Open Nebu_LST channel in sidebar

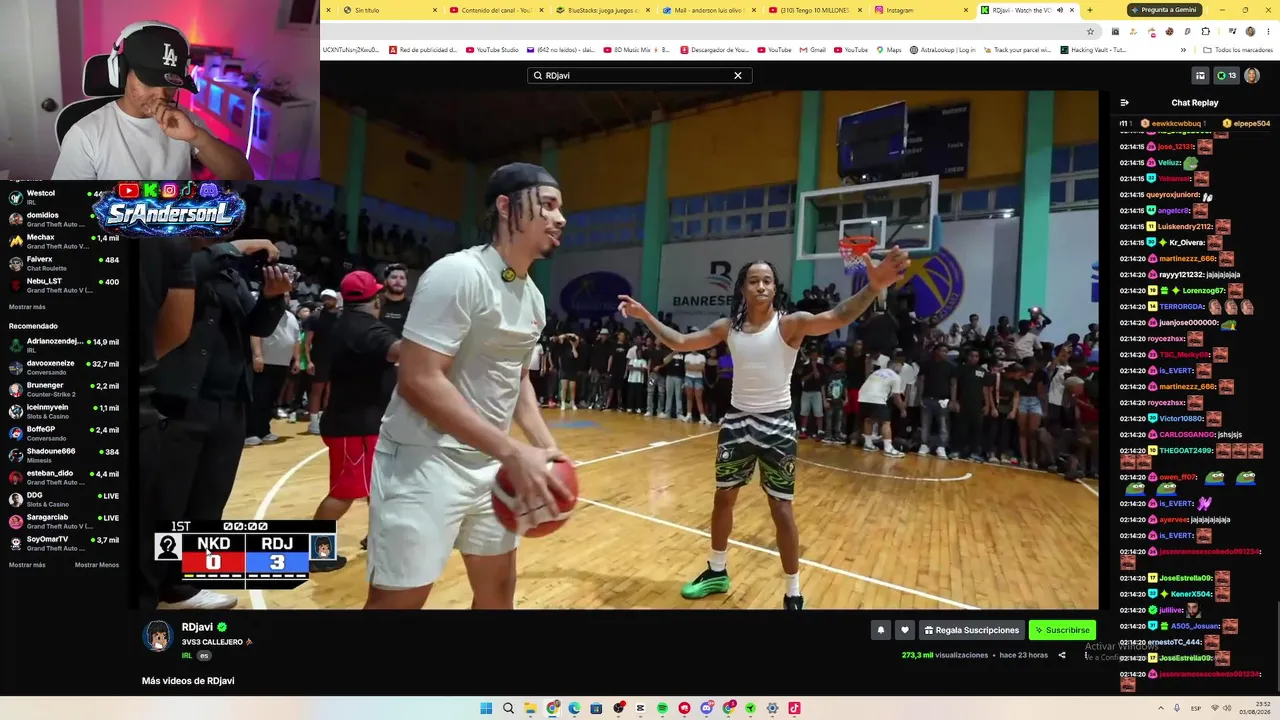pos(64,285)
